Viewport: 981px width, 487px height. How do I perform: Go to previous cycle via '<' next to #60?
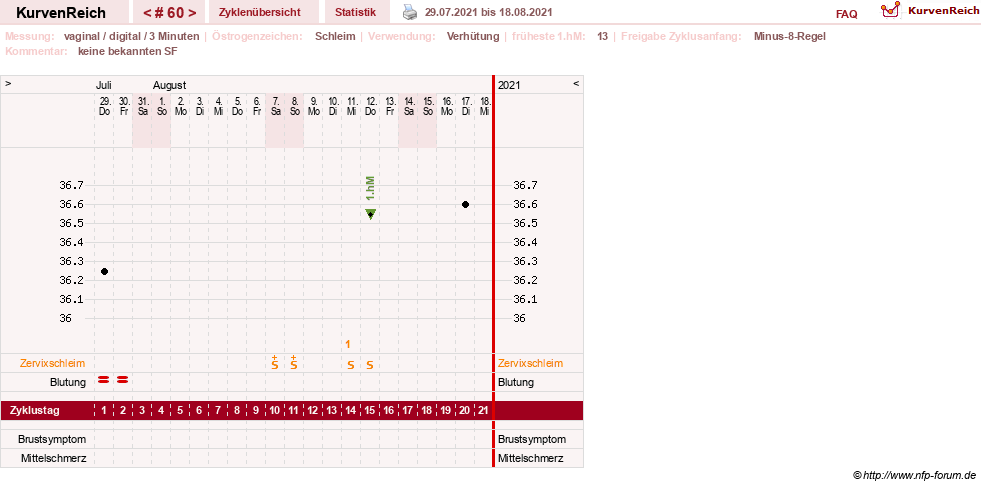coord(146,13)
